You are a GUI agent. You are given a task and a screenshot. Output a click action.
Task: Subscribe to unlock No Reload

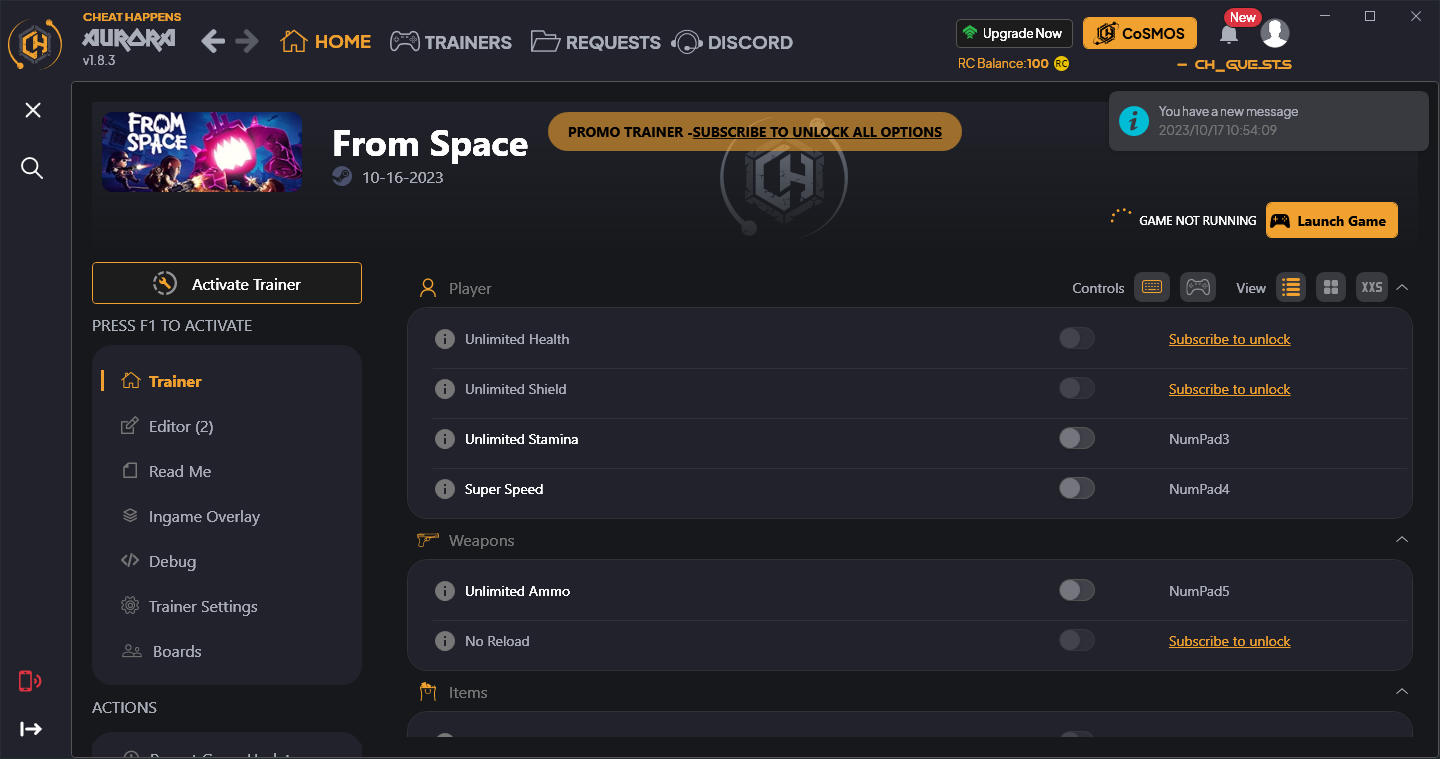(1229, 641)
